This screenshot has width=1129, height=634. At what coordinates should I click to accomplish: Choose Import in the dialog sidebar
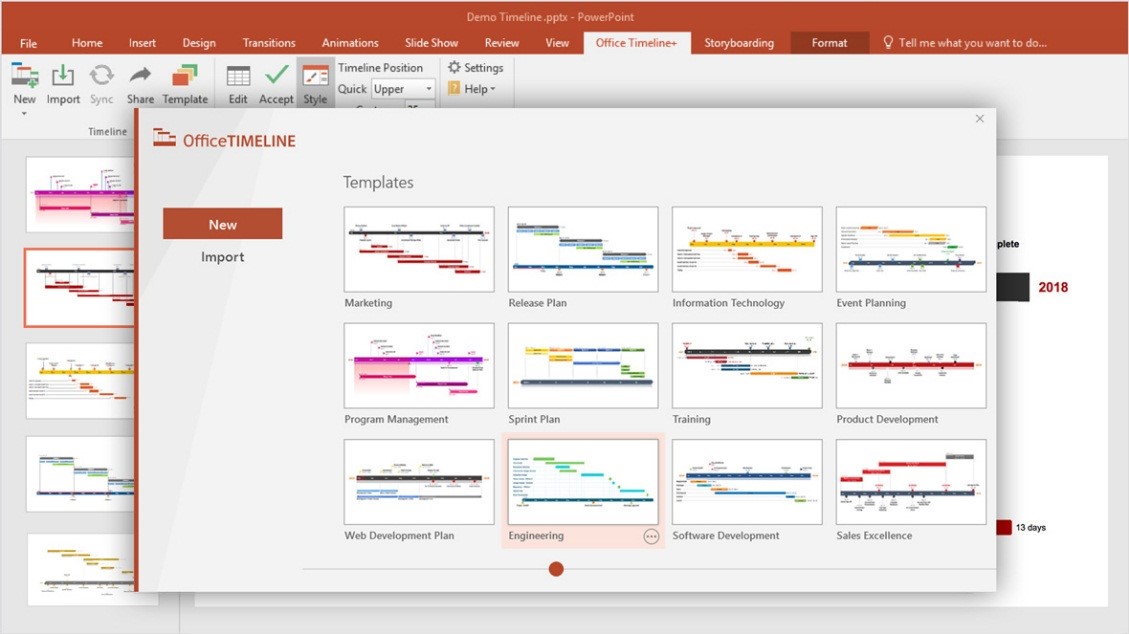222,257
